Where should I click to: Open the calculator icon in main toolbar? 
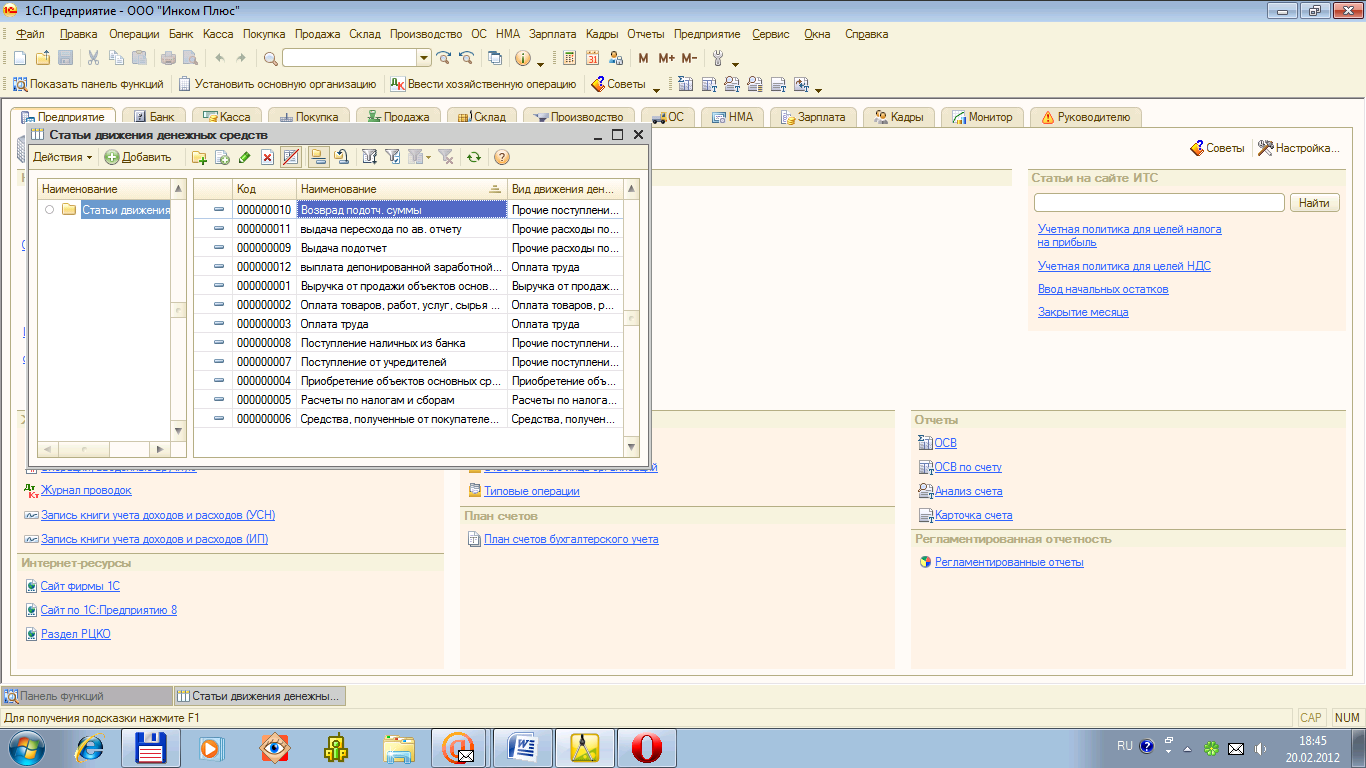click(x=570, y=58)
